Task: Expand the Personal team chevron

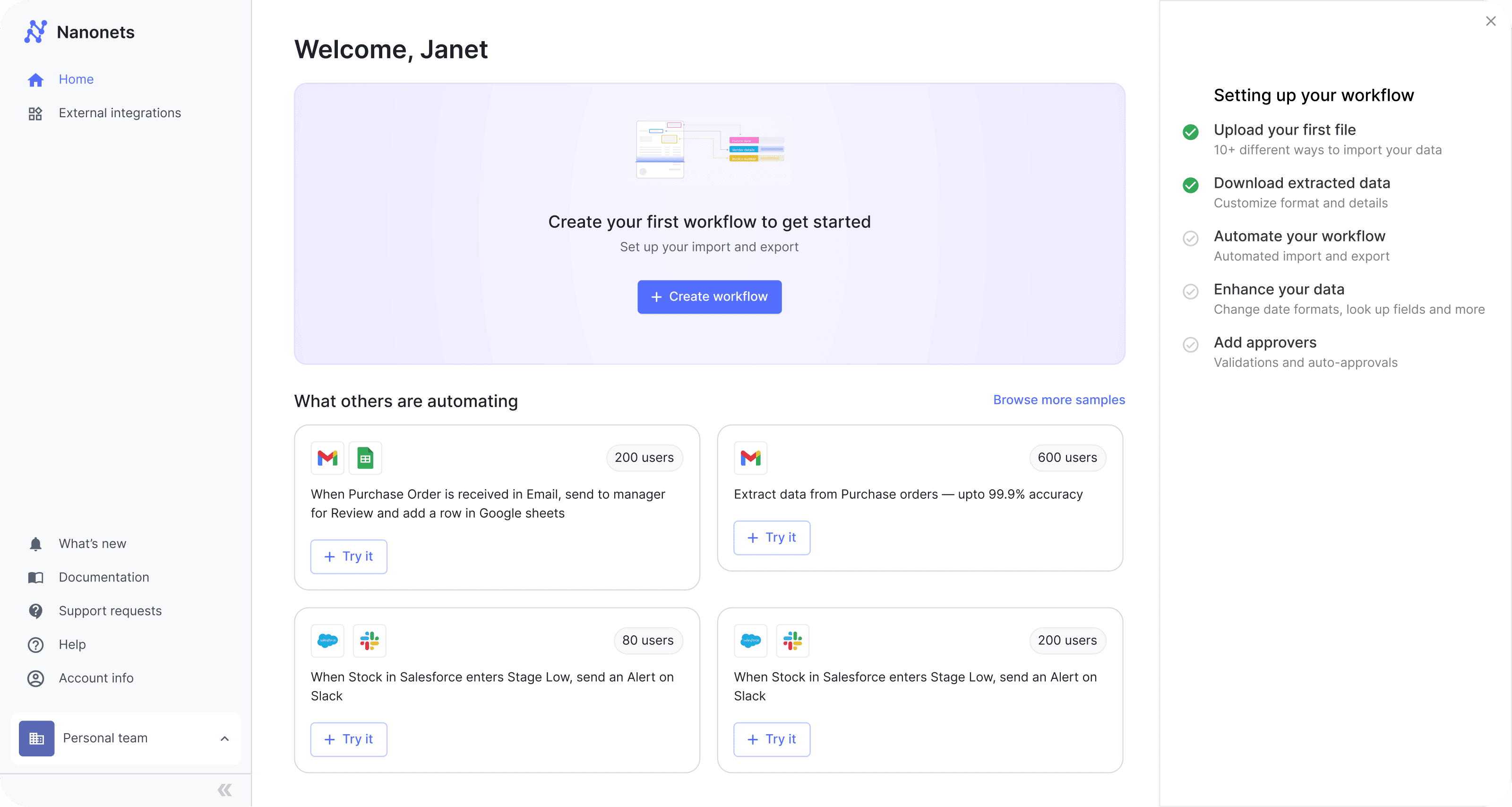Action: pos(224,738)
